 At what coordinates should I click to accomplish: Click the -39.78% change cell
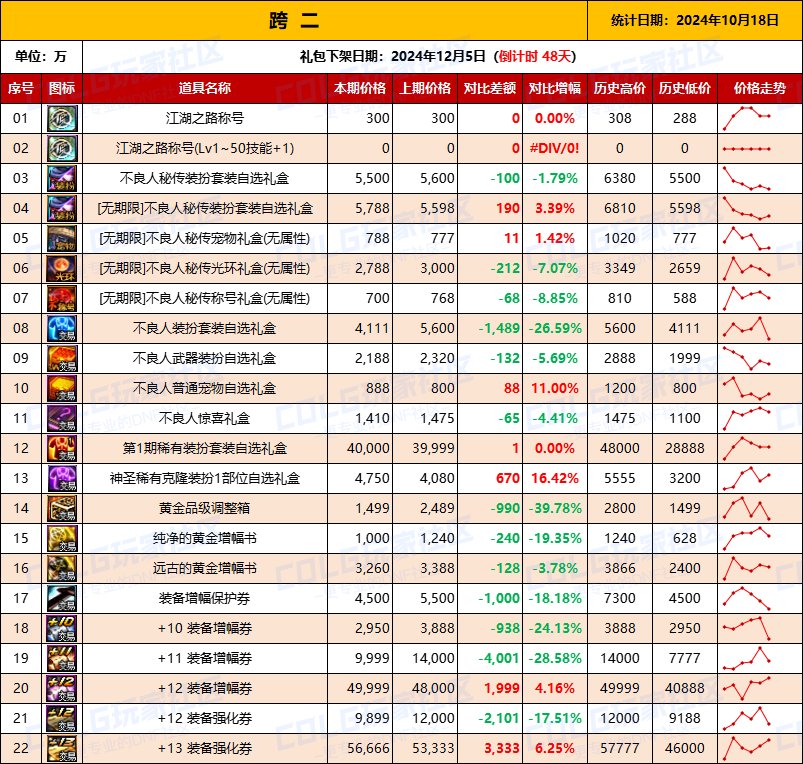[555, 508]
